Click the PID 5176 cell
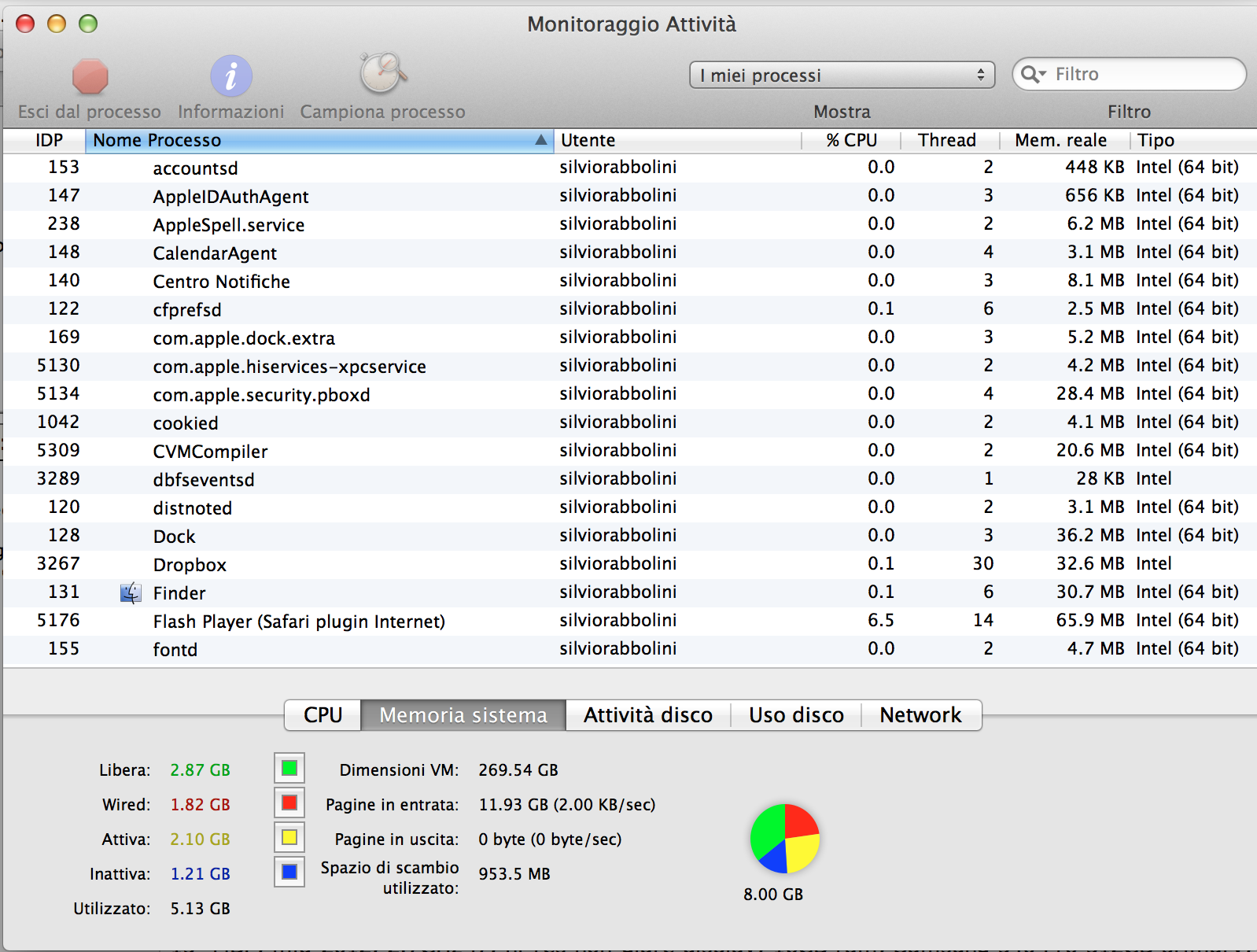This screenshot has height=952, width=1257. click(58, 620)
